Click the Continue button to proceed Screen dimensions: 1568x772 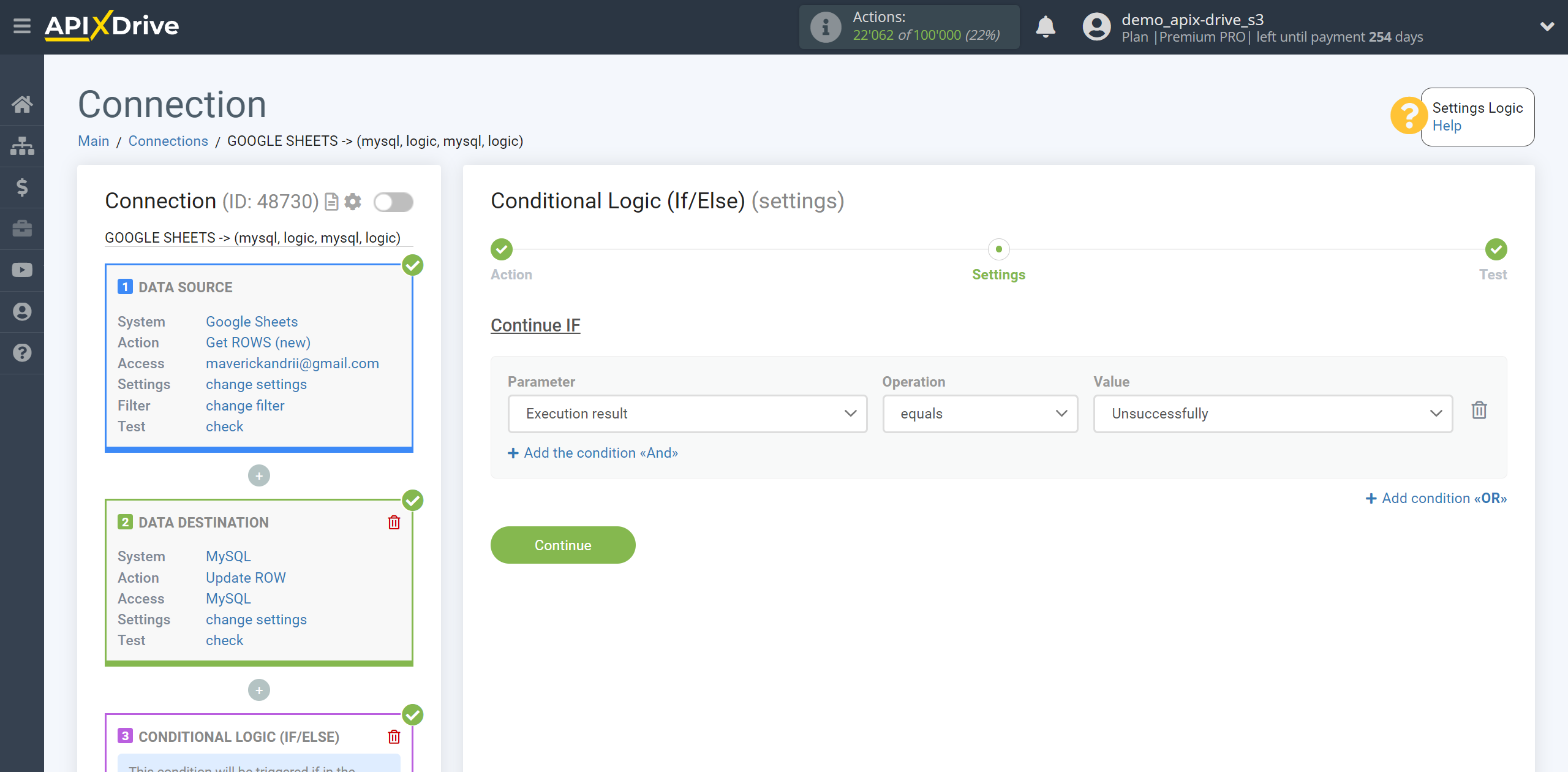coord(564,545)
